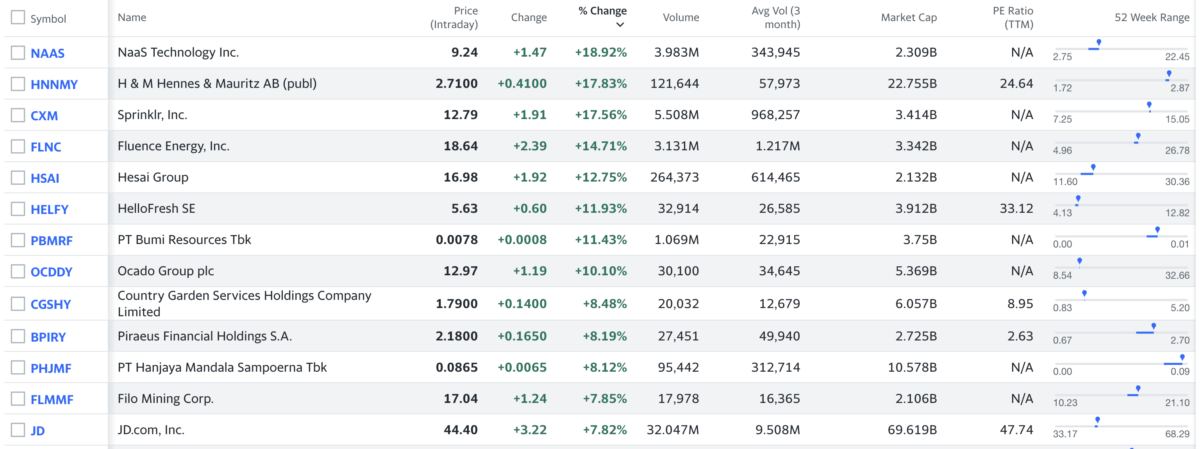This screenshot has height=449, width=1200.
Task: Select the JD row checkbox
Action: point(17,430)
